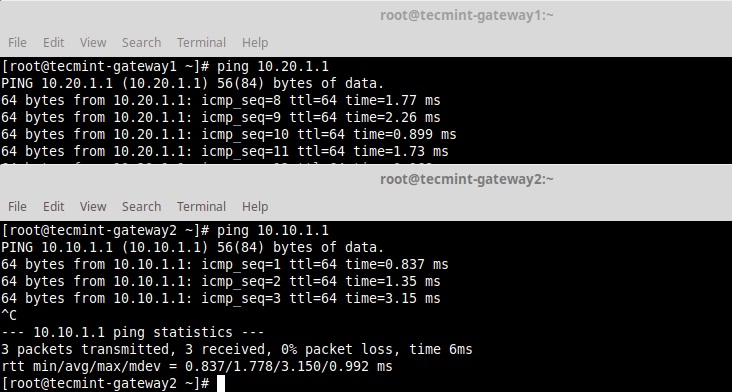Click the root@tecmint-gateway1 window title
This screenshot has height=392, width=732.
466,15
